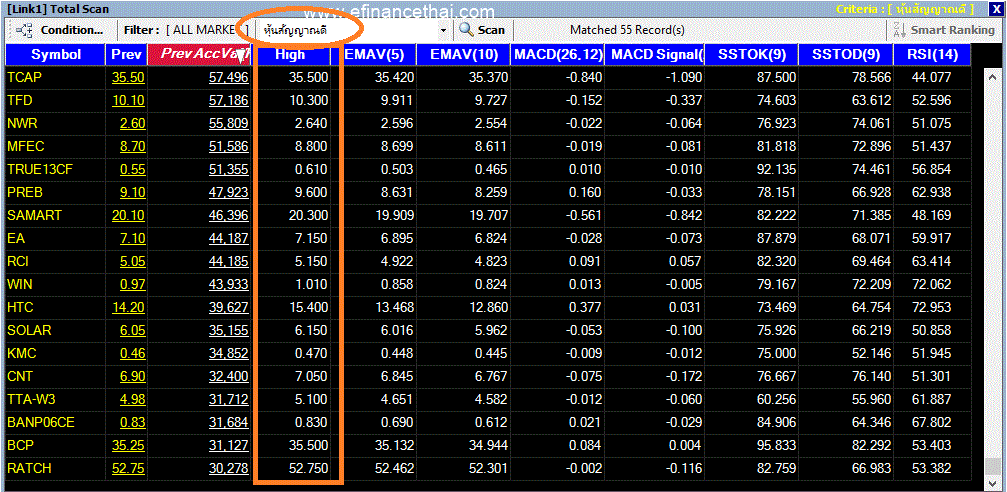Select symbol EA
The image size is (1007, 492).
click(x=16, y=238)
